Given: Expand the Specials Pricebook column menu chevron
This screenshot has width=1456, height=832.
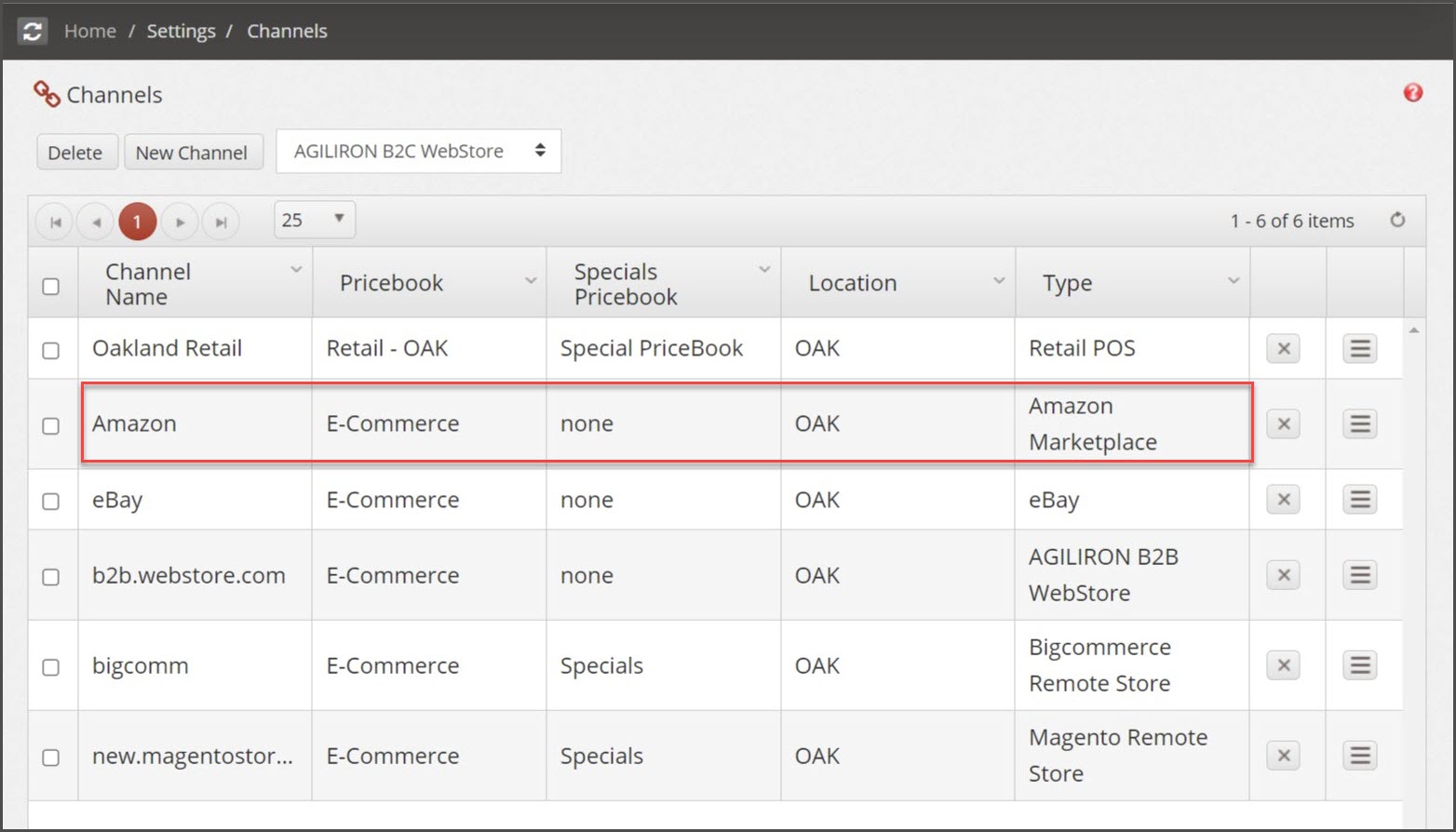Looking at the screenshot, I should point(764,270).
